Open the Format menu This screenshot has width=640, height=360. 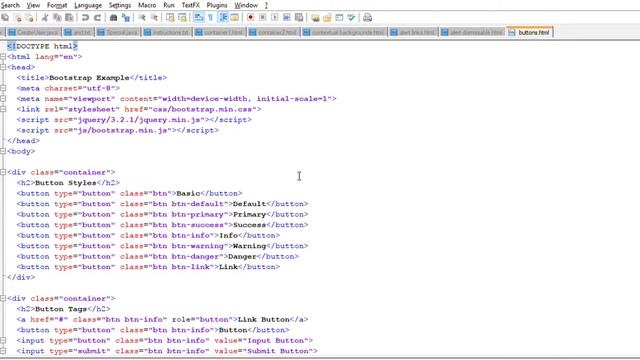(57, 5)
